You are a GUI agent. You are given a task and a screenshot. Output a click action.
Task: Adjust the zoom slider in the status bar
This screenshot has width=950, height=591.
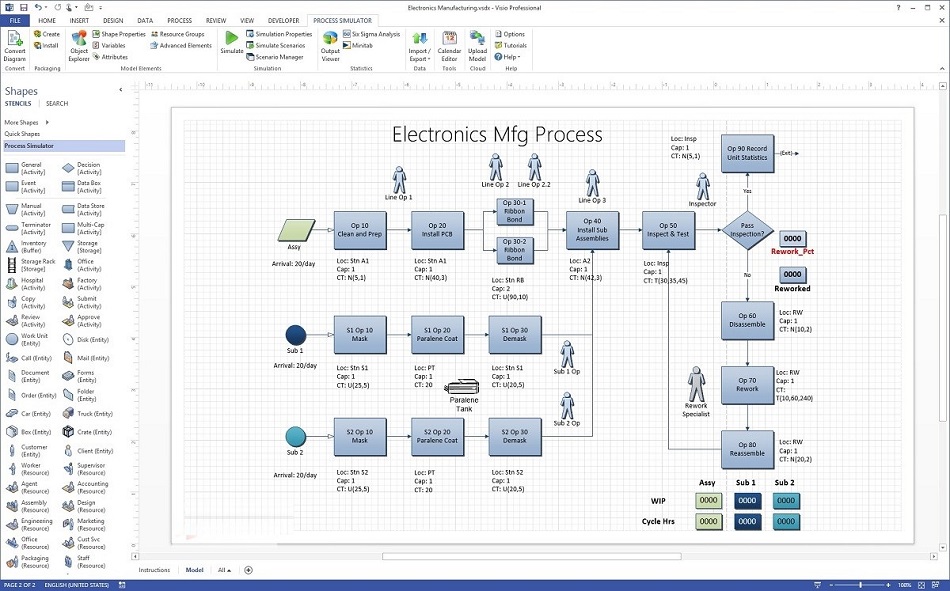[x=860, y=585]
